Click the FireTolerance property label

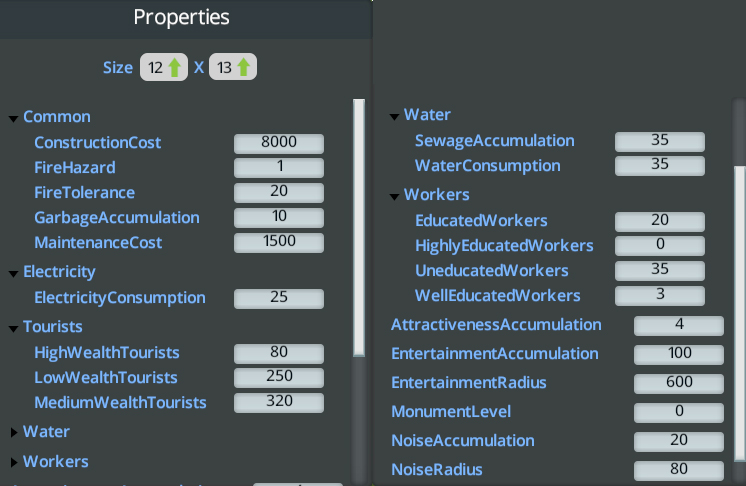click(84, 192)
